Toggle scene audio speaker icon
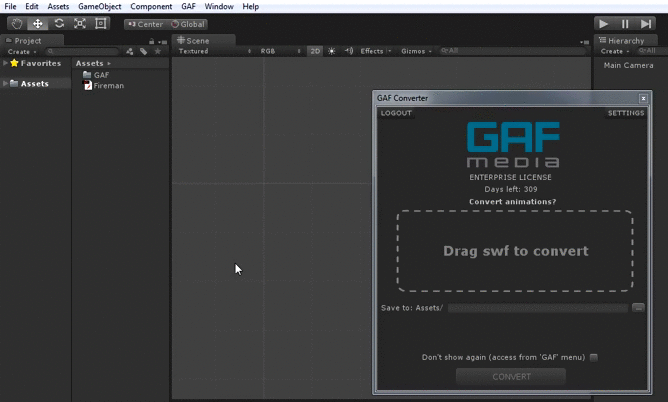Image resolution: width=668 pixels, height=402 pixels. coord(349,51)
